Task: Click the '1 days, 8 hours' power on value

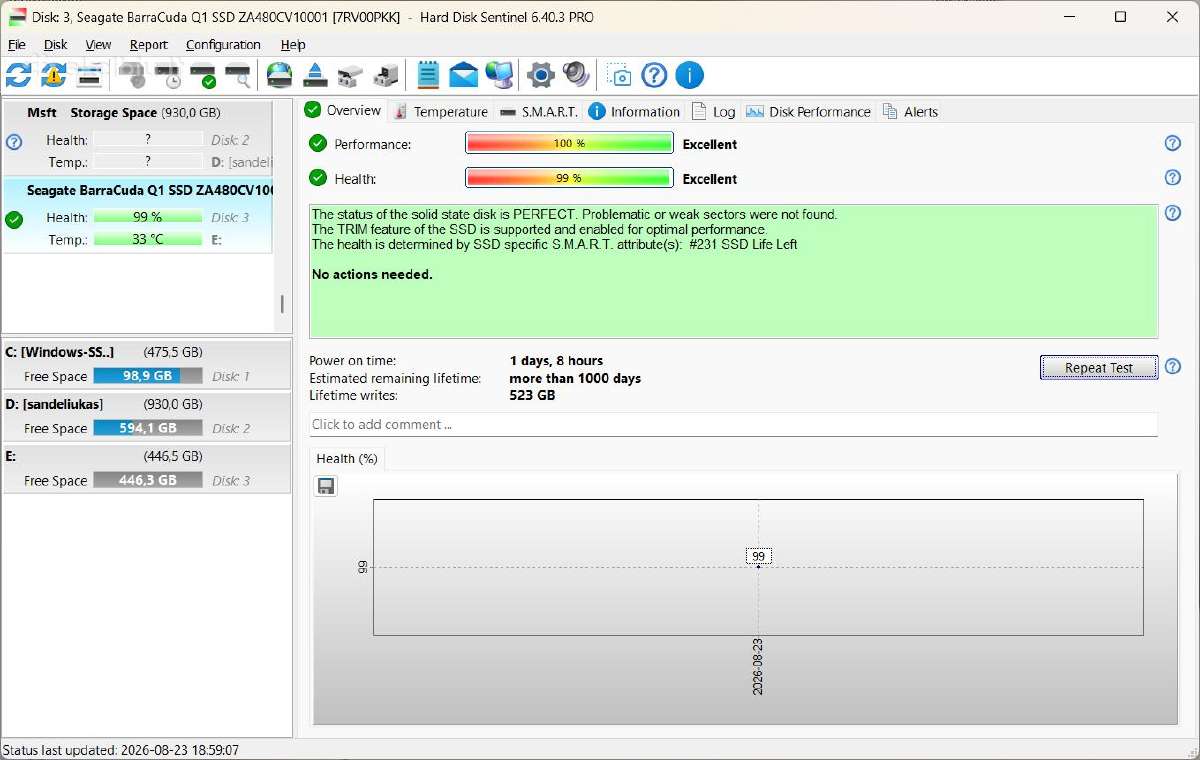Action: click(x=556, y=360)
